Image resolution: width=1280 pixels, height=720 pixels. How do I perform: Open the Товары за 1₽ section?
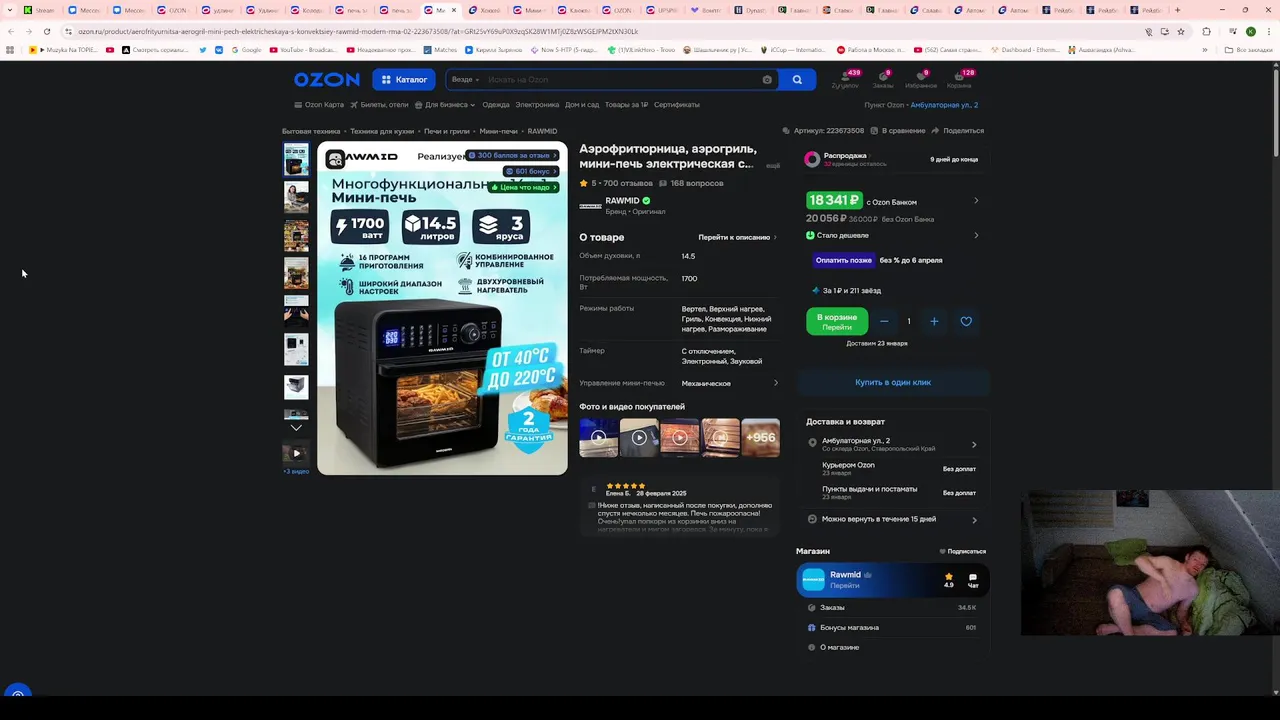point(626,105)
